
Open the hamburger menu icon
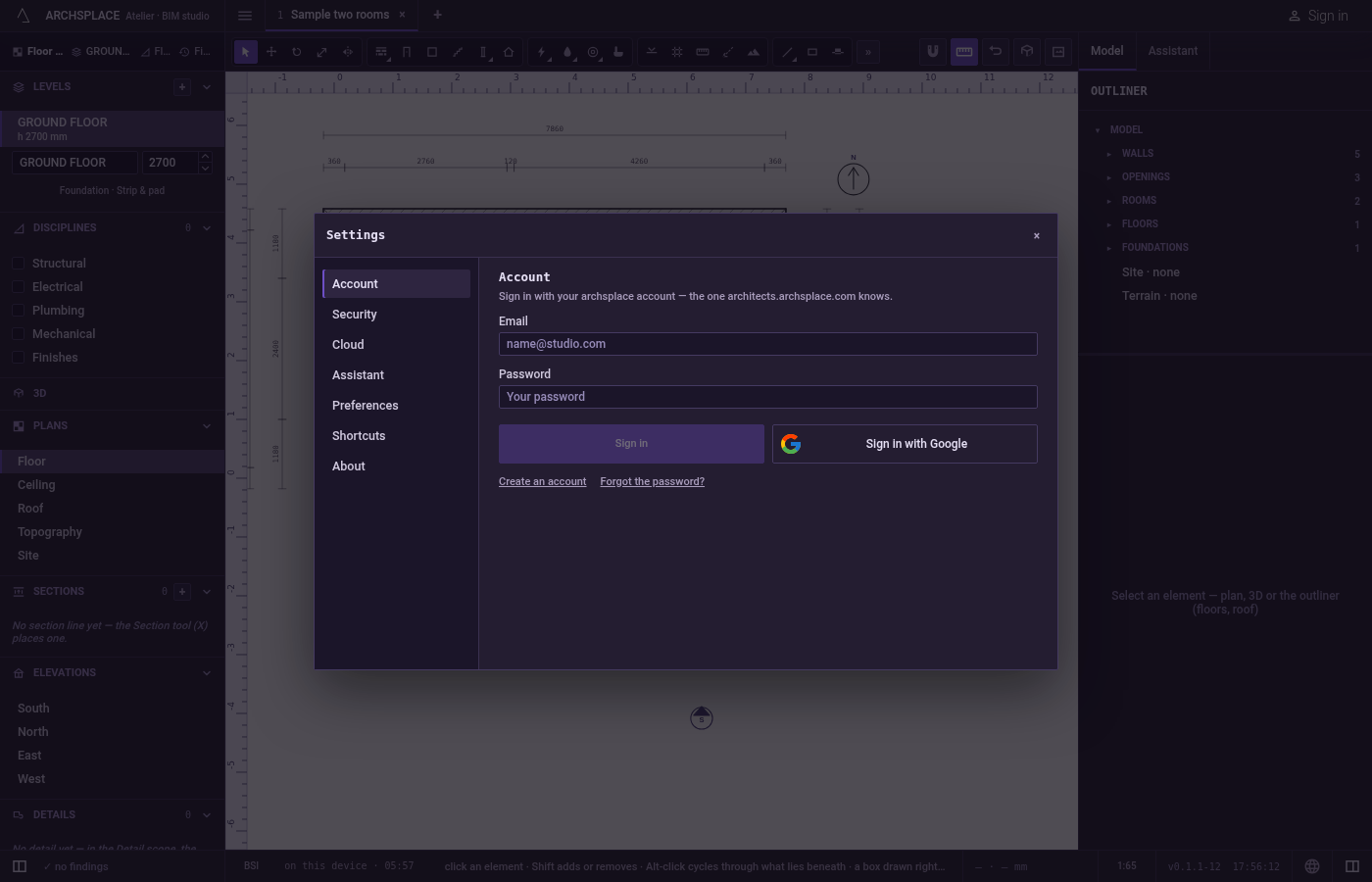pyautogui.click(x=245, y=15)
